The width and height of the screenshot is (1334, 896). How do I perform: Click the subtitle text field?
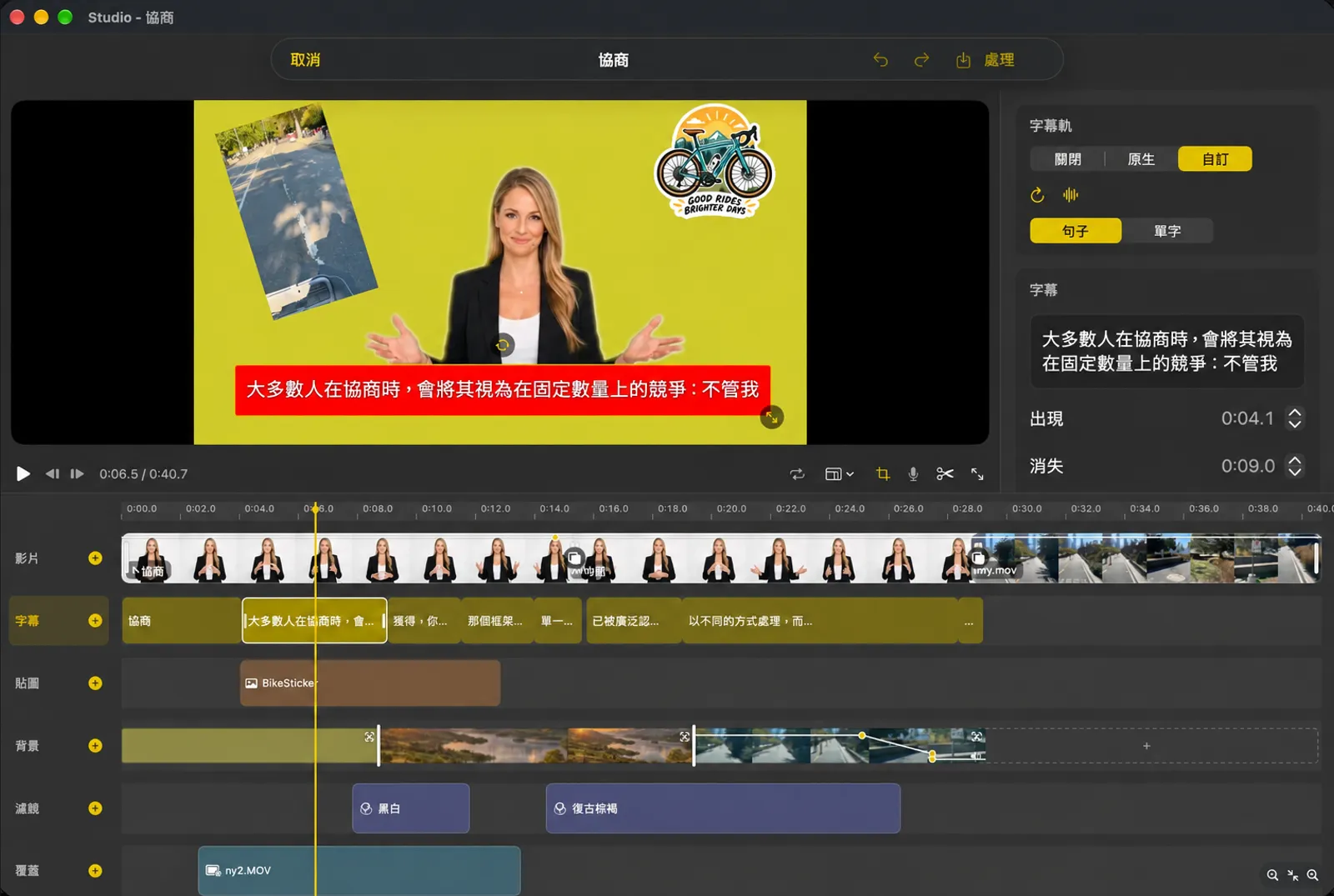(1166, 351)
